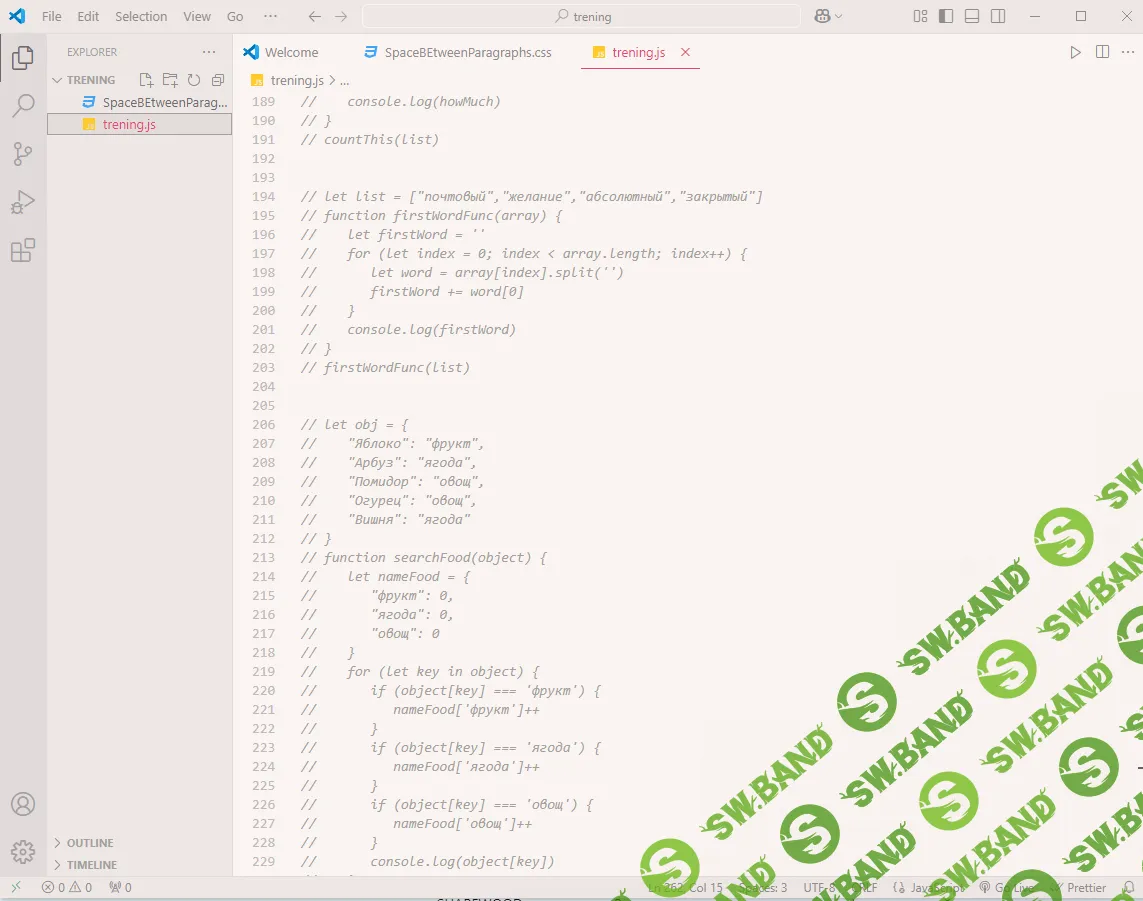Run the code with the play button
The image size is (1143, 901).
click(1075, 52)
